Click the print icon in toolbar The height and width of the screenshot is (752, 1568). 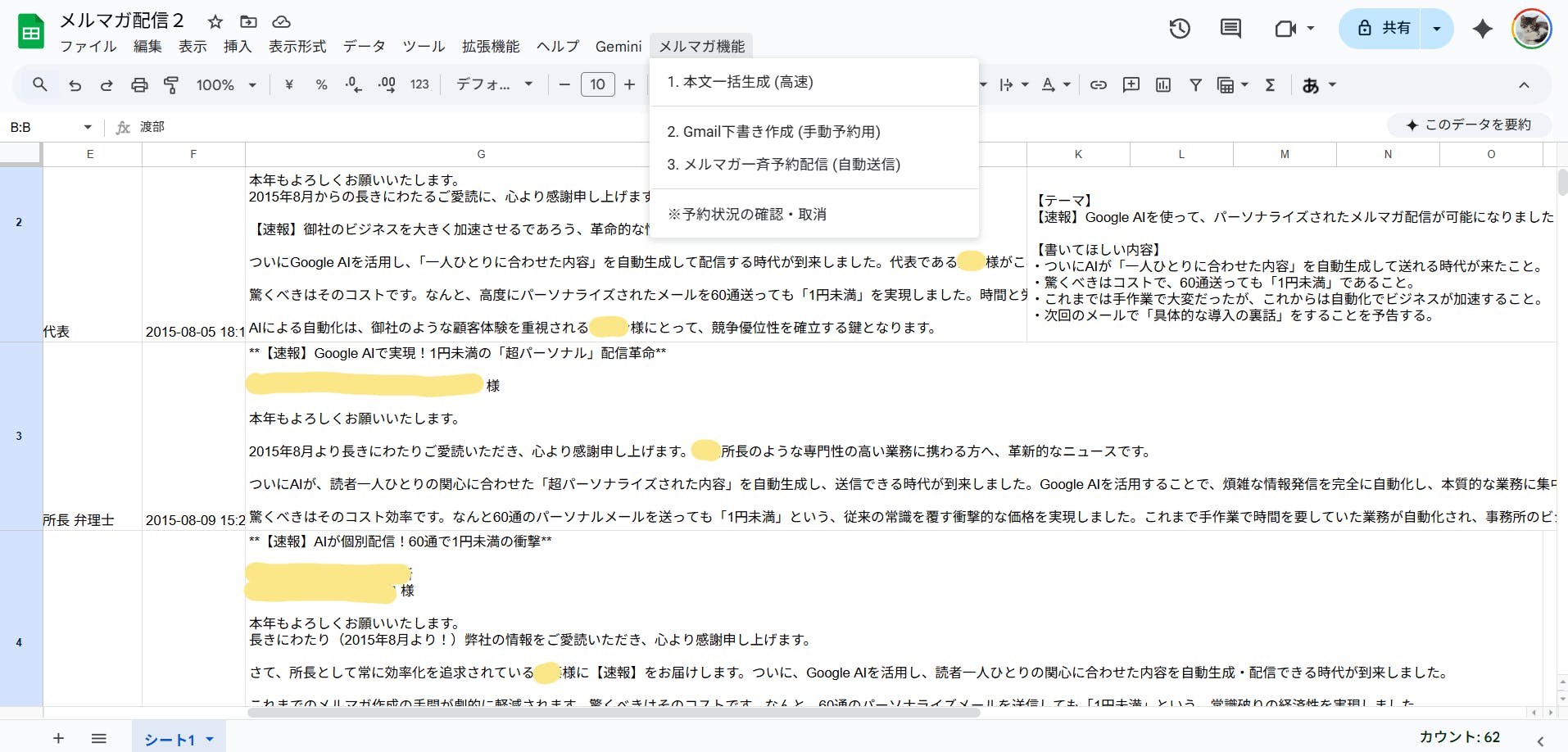[139, 85]
